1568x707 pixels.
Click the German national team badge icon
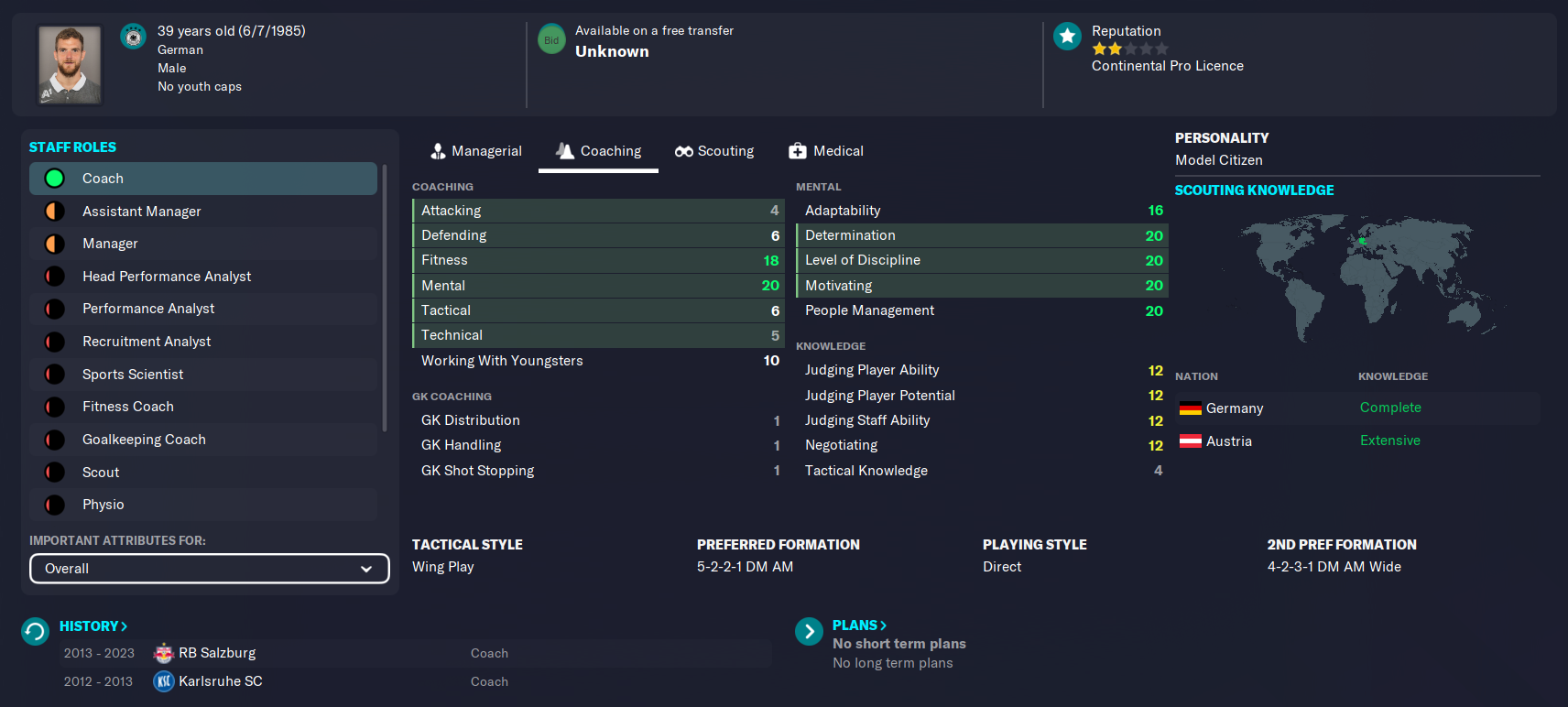point(134,37)
